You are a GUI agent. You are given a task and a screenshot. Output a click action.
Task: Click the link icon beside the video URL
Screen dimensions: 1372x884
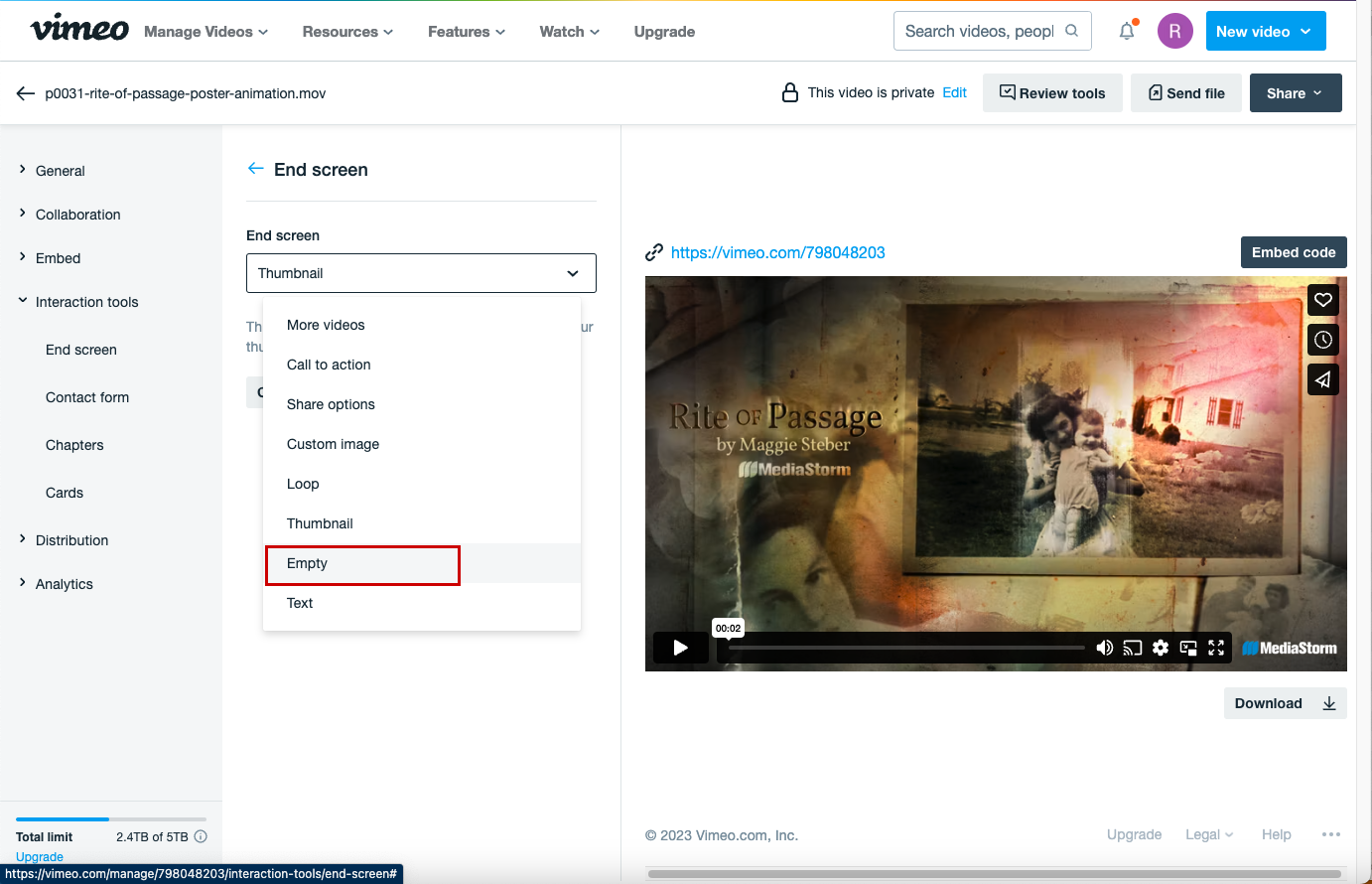coord(654,251)
